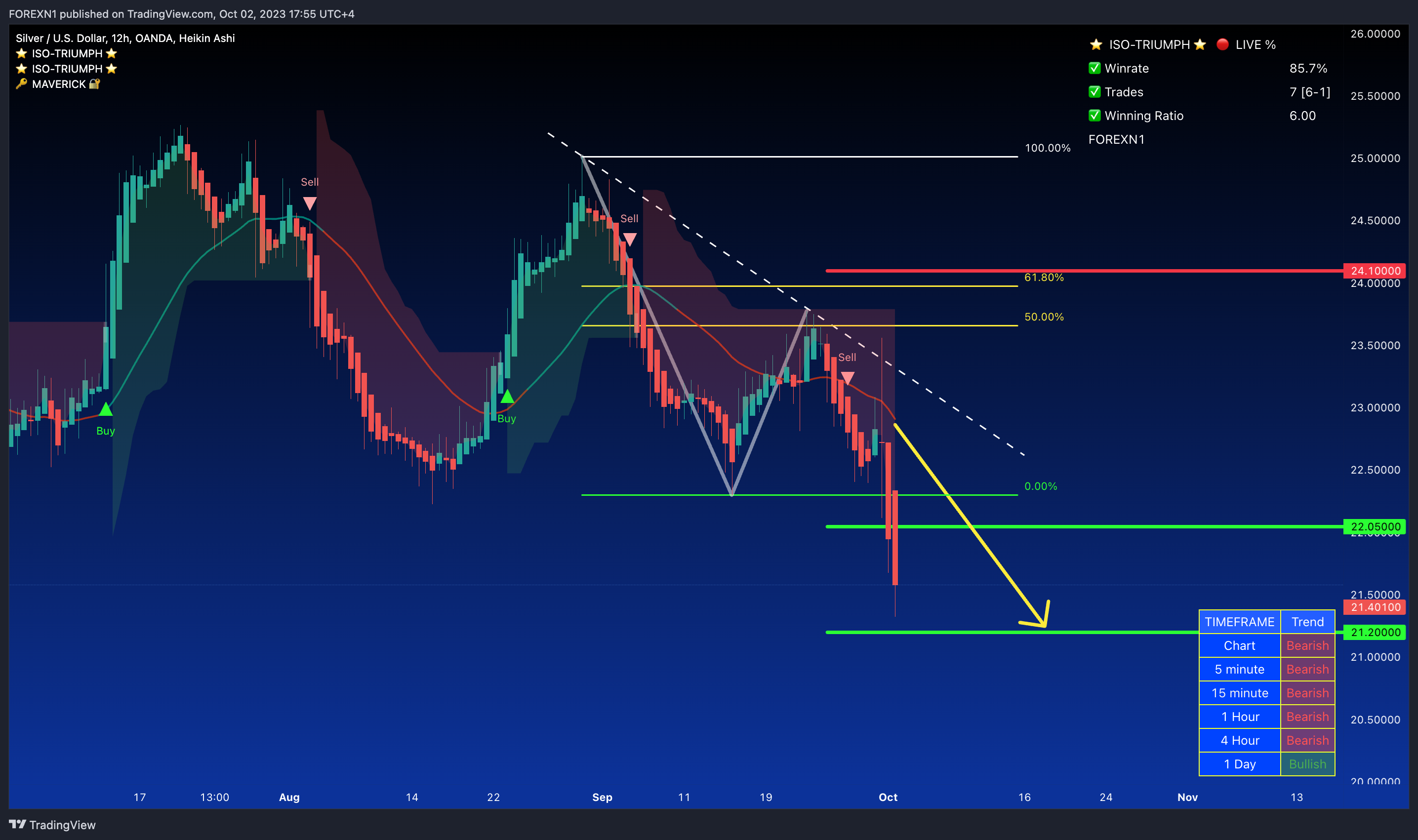
Task: Click the 26.00000 price axis label
Action: coord(1376,34)
